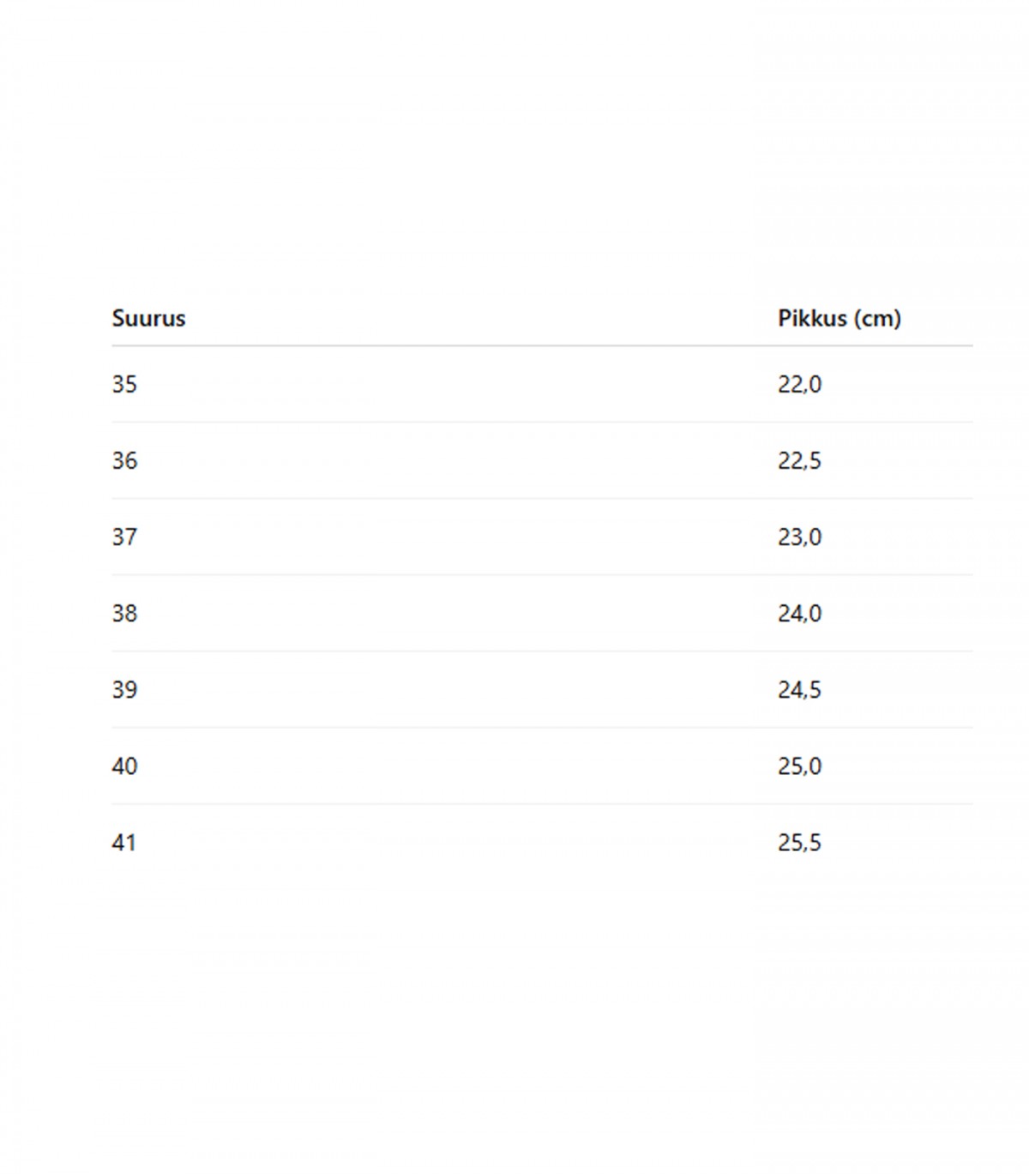Click the 22,0 length value

point(799,384)
